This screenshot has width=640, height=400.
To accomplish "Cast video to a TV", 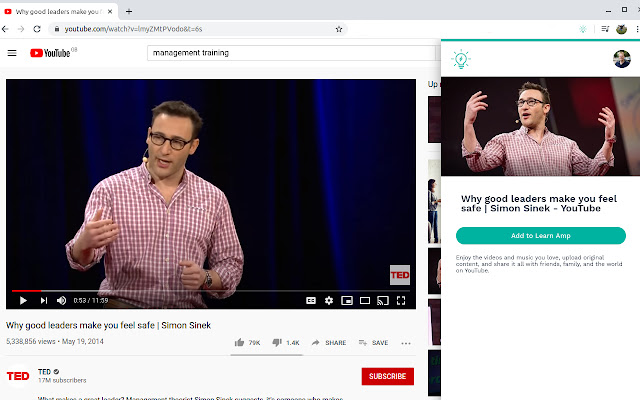I will point(383,300).
